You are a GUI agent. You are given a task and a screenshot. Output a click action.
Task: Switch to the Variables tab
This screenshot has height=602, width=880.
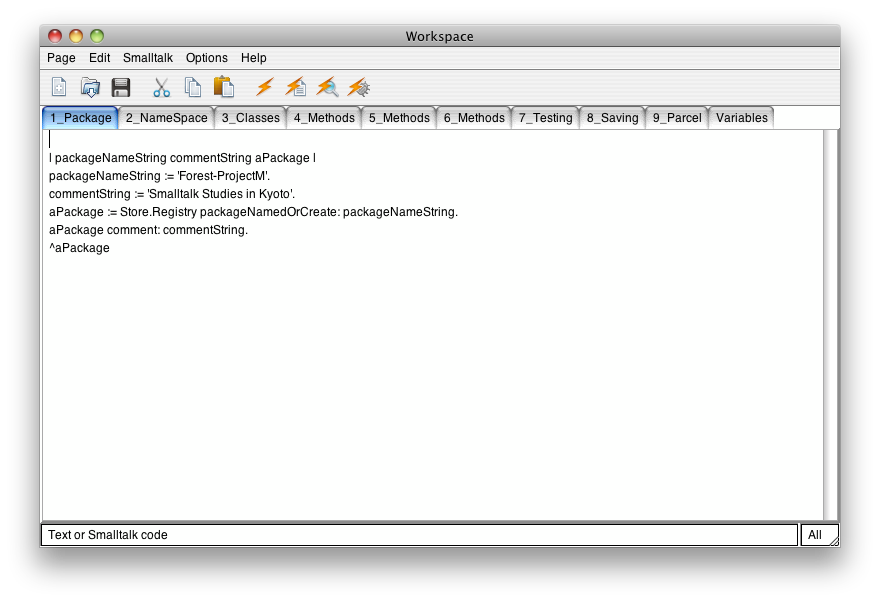741,118
